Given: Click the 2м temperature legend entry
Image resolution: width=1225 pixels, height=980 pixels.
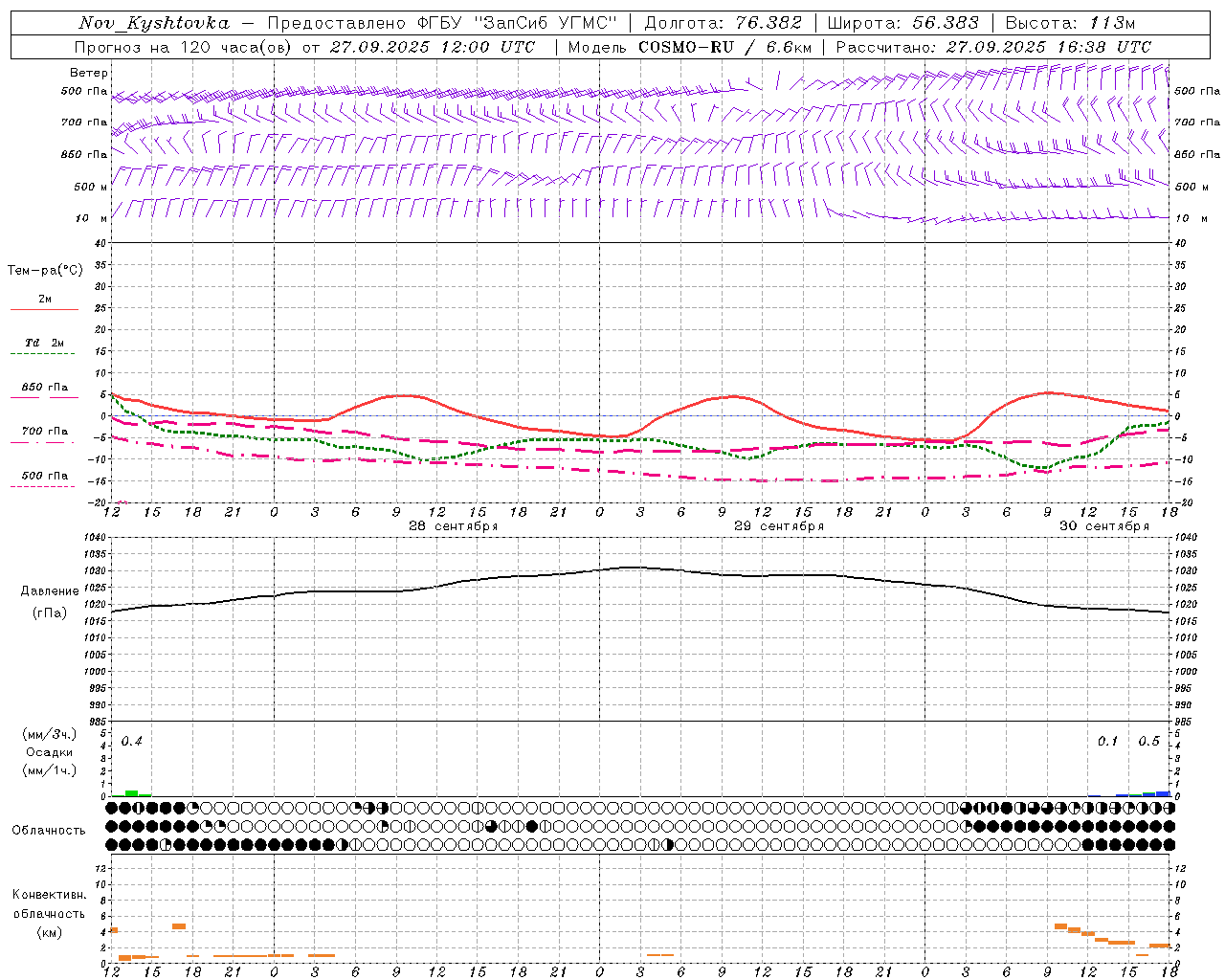Looking at the screenshot, I should tap(45, 300).
